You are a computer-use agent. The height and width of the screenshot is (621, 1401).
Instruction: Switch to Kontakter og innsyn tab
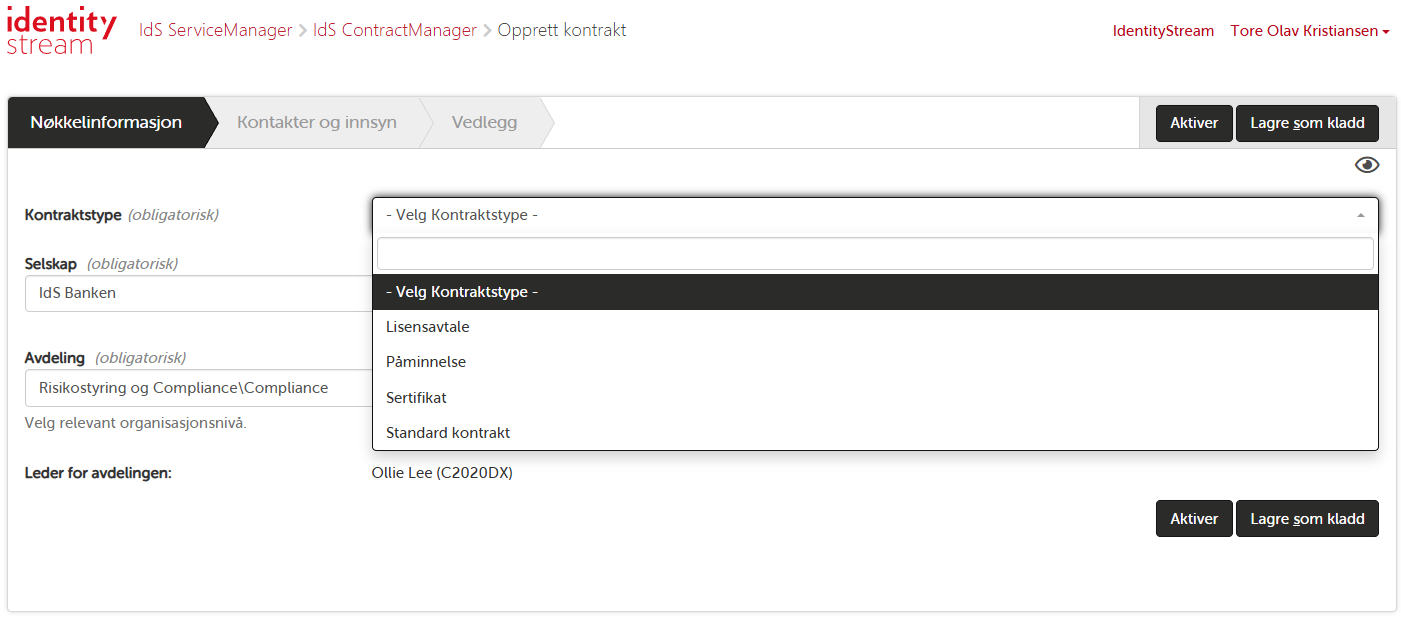(317, 123)
